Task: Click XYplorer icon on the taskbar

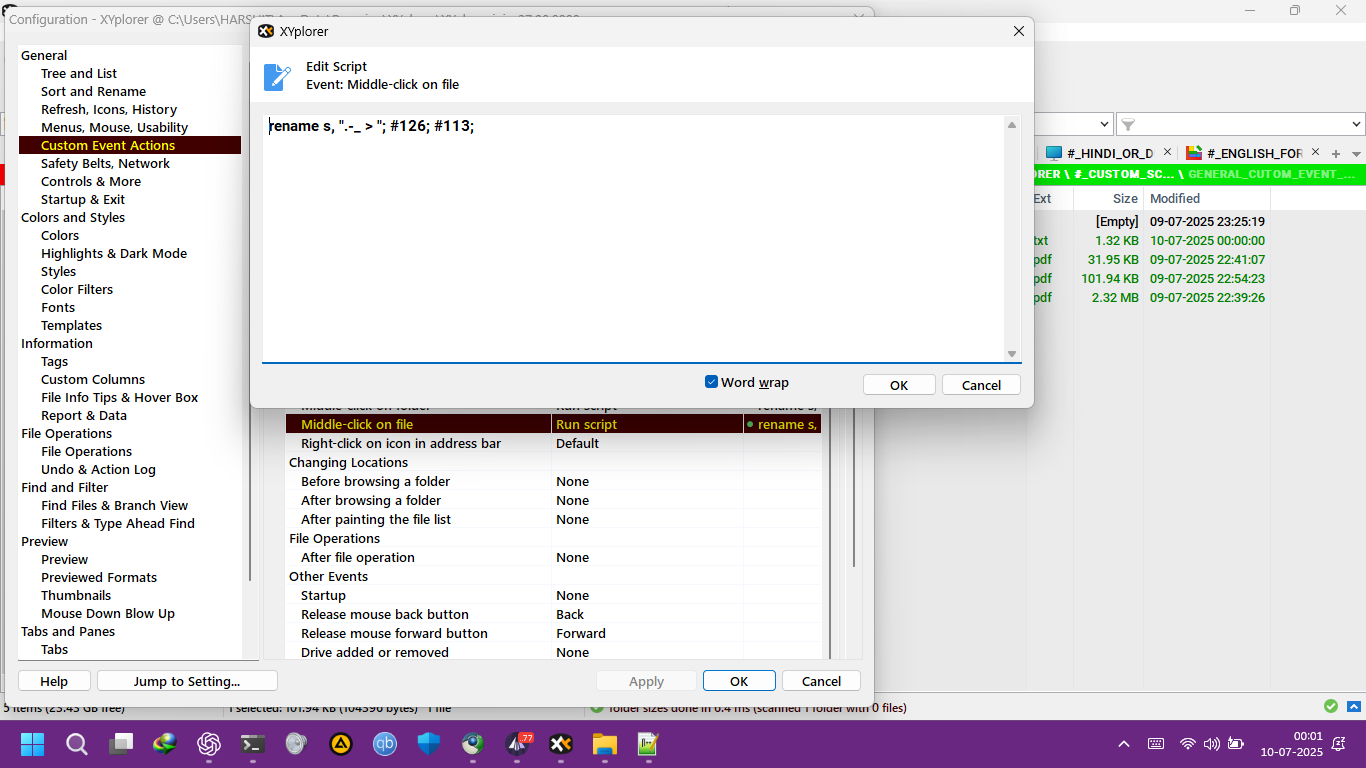Action: [x=560, y=744]
